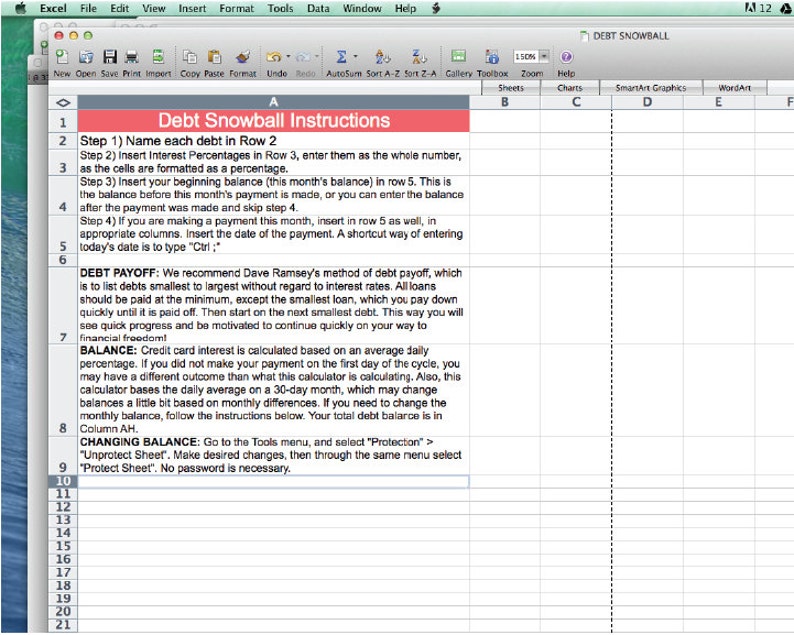Screen dimensions: 794x635
Task: Switch to the Sheets gallery tab
Action: click(510, 88)
